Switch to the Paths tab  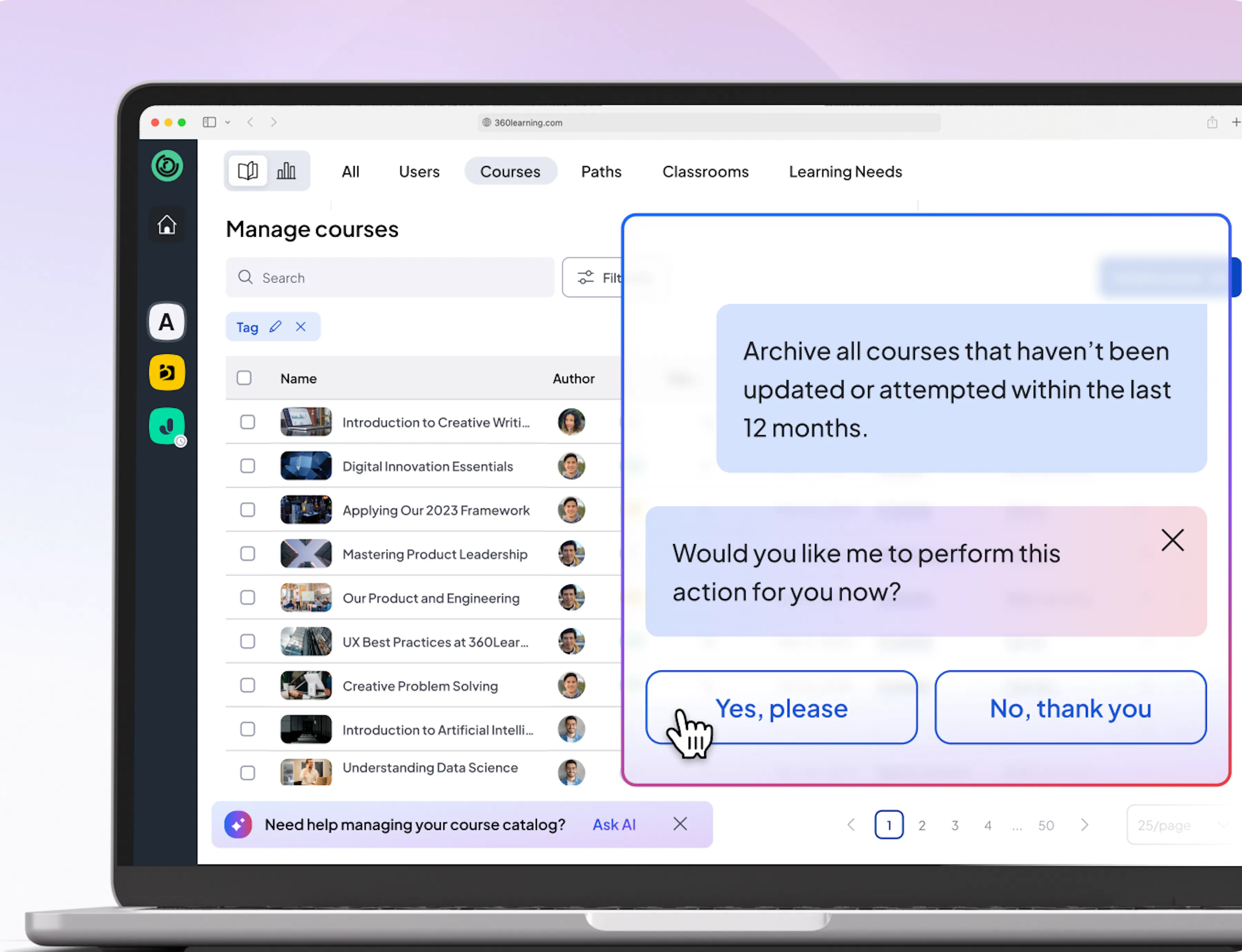click(601, 172)
